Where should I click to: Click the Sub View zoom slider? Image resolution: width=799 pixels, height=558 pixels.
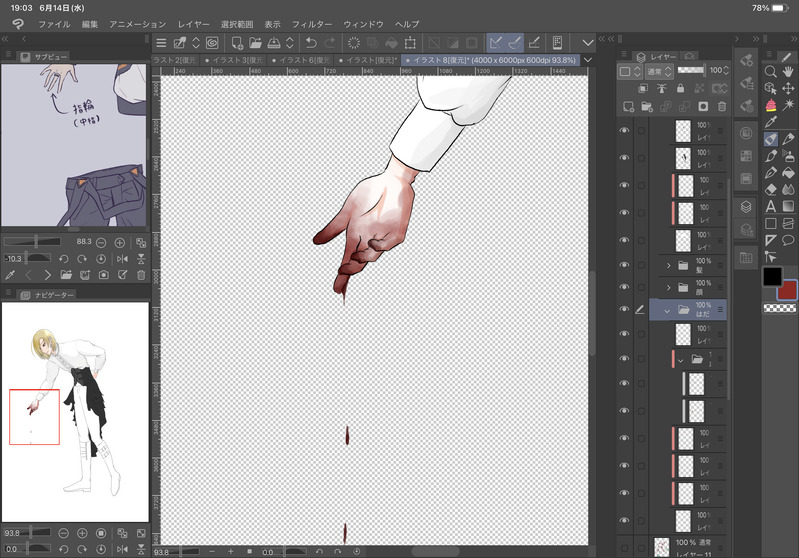point(32,242)
